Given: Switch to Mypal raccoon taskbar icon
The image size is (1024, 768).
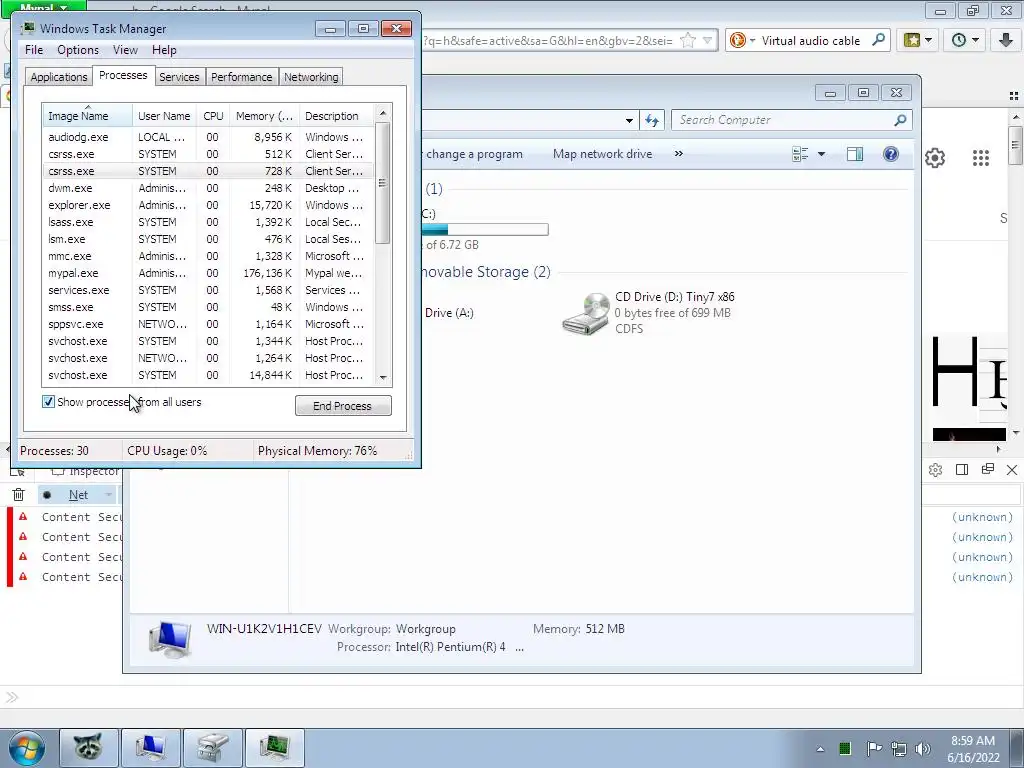Looking at the screenshot, I should [89, 748].
